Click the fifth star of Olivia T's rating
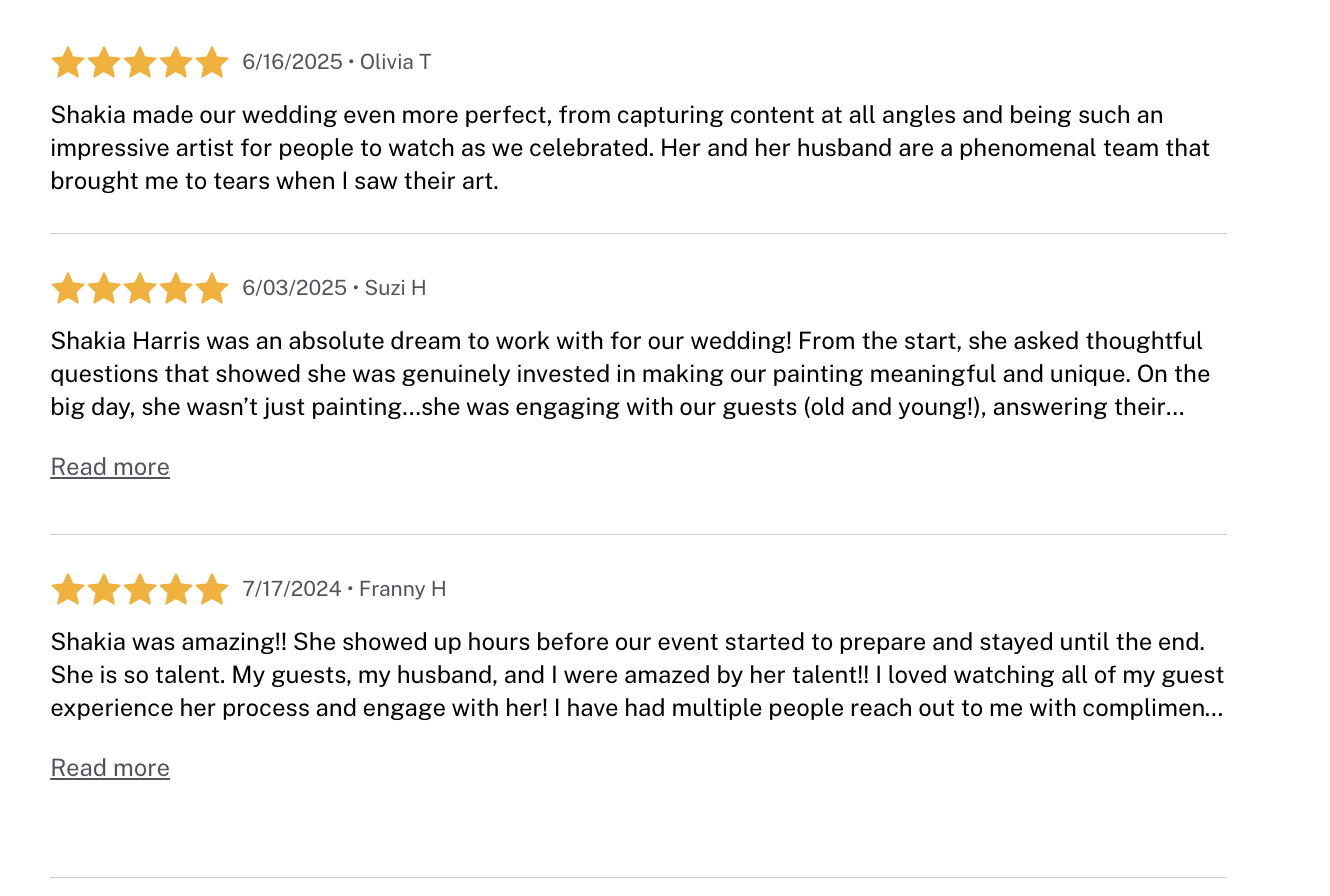Image resolution: width=1330 pixels, height=896 pixels. pos(212,63)
